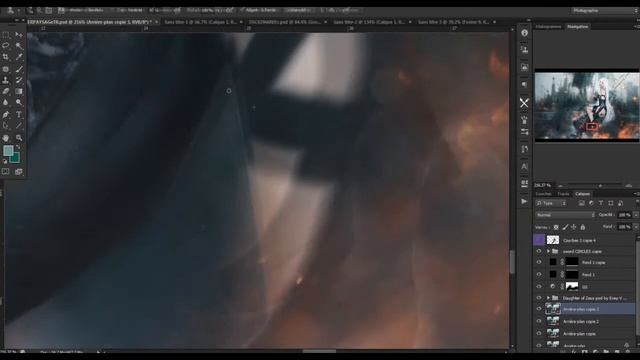This screenshot has width=640, height=360.
Task: Switch to Sans titre-3 document tab
Action: coord(453,22)
